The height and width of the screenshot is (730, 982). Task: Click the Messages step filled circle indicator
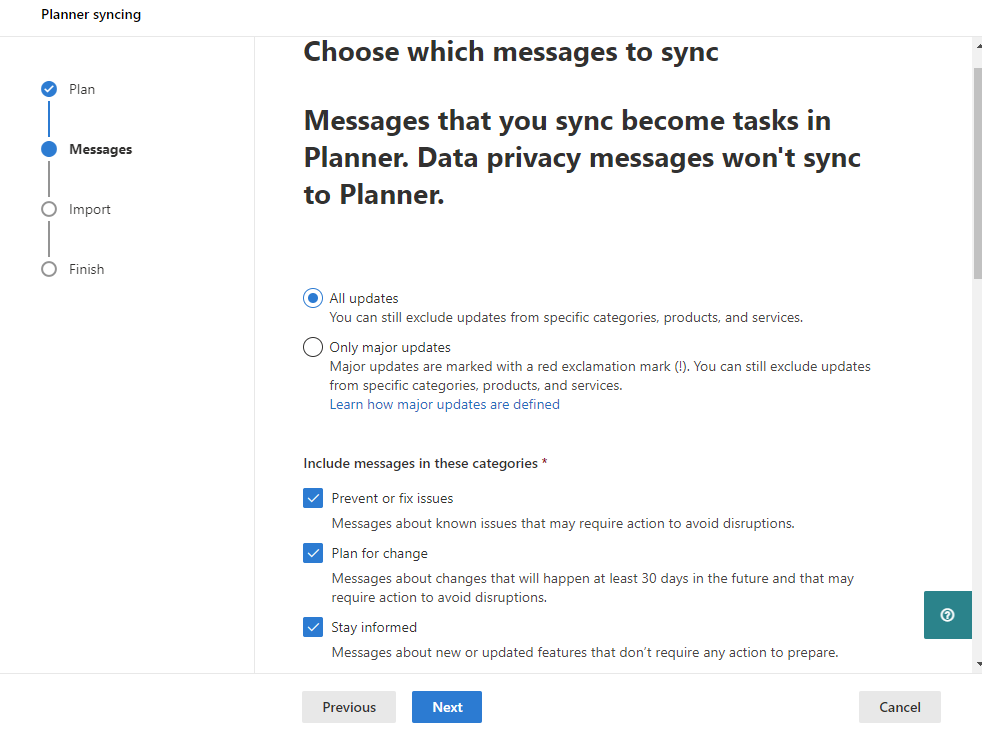coord(49,149)
